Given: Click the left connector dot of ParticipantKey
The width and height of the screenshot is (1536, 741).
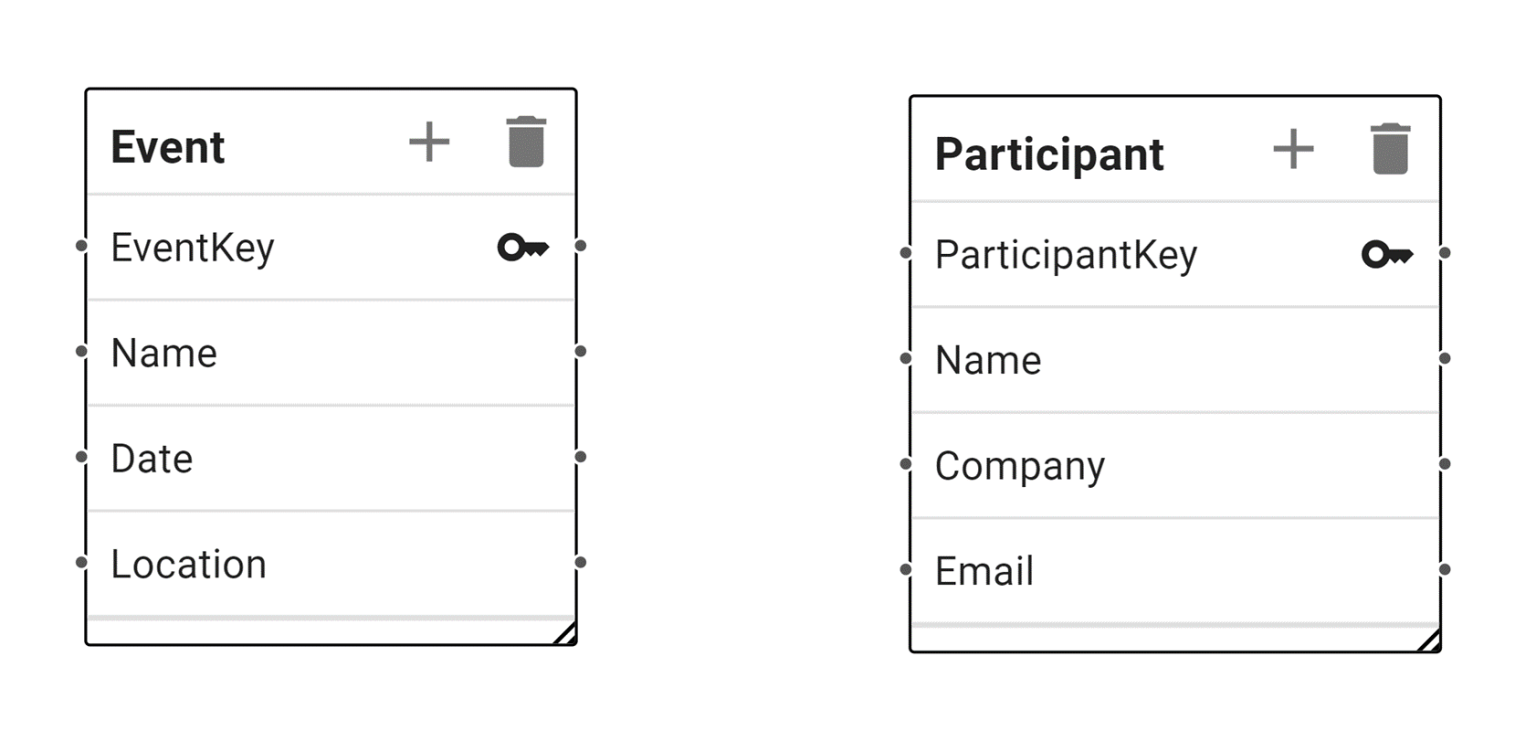Looking at the screenshot, I should 906,253.
